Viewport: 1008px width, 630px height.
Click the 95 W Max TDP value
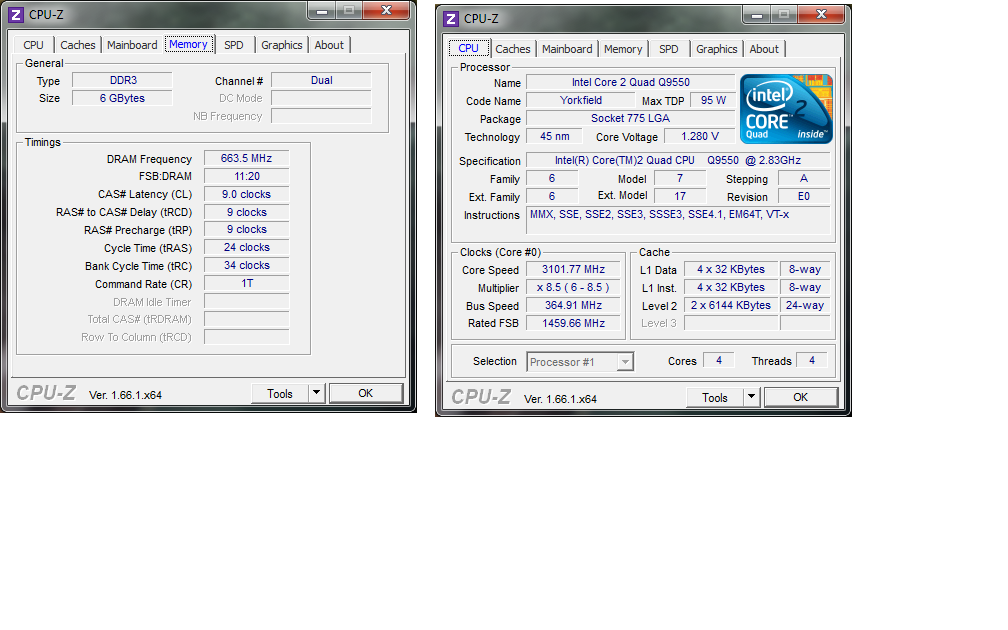tap(713, 100)
